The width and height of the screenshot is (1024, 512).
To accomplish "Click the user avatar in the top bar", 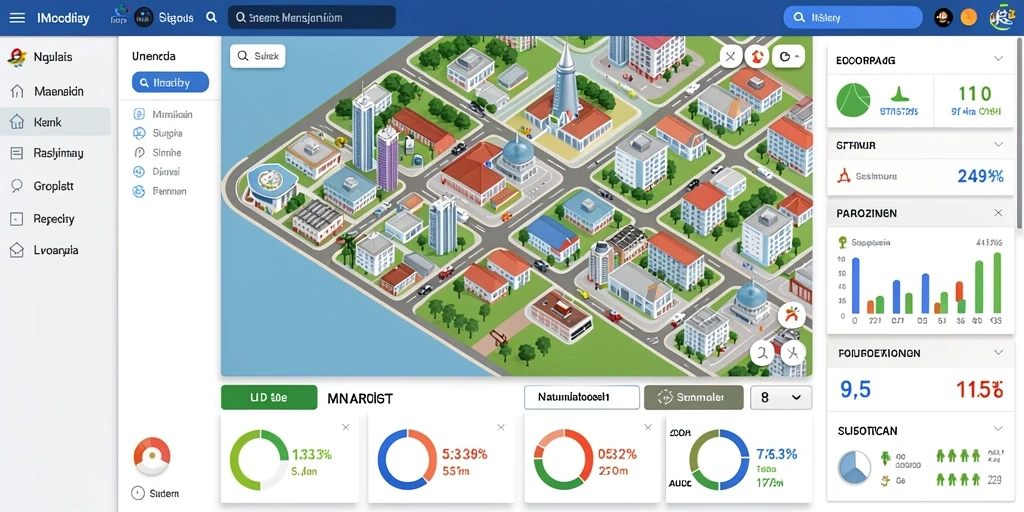I will 944,18.
